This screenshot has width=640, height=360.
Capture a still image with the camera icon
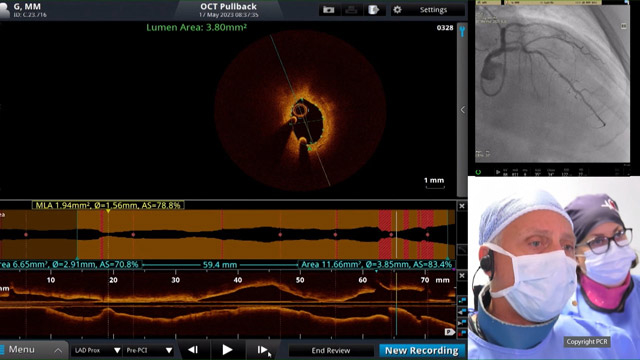click(329, 10)
